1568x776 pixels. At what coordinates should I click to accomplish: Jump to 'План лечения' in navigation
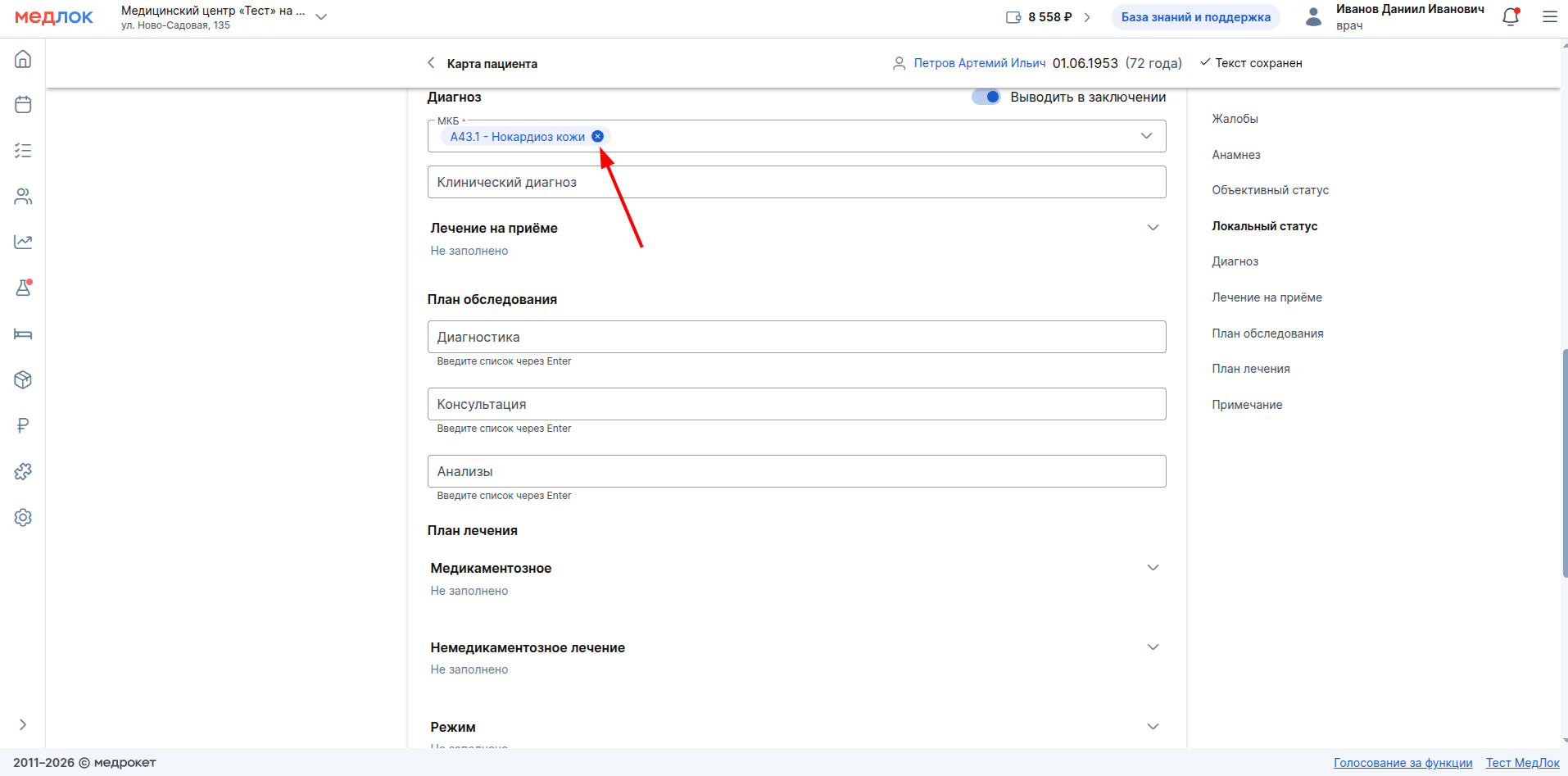point(1250,369)
